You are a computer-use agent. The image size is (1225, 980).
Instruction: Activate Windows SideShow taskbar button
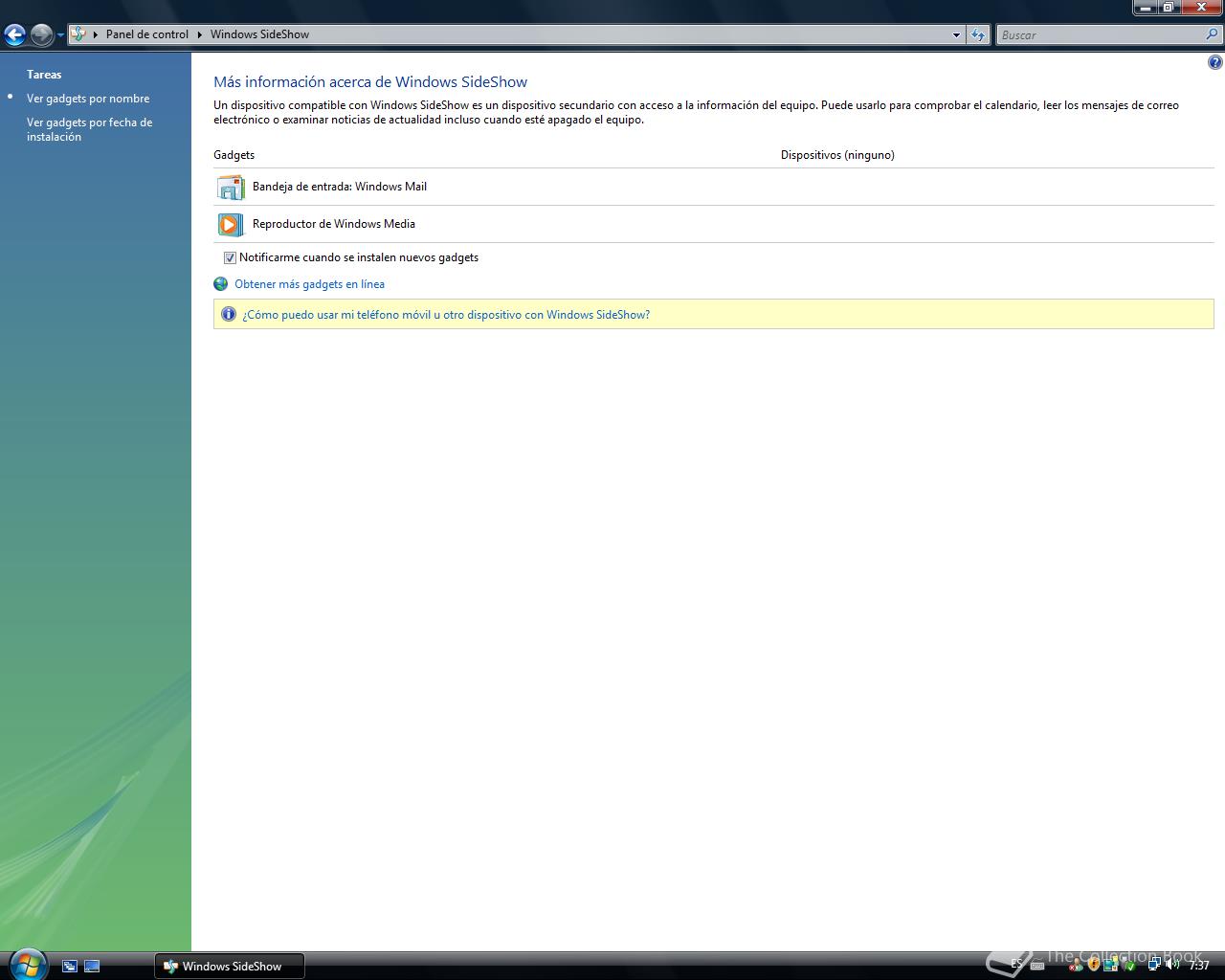click(230, 967)
